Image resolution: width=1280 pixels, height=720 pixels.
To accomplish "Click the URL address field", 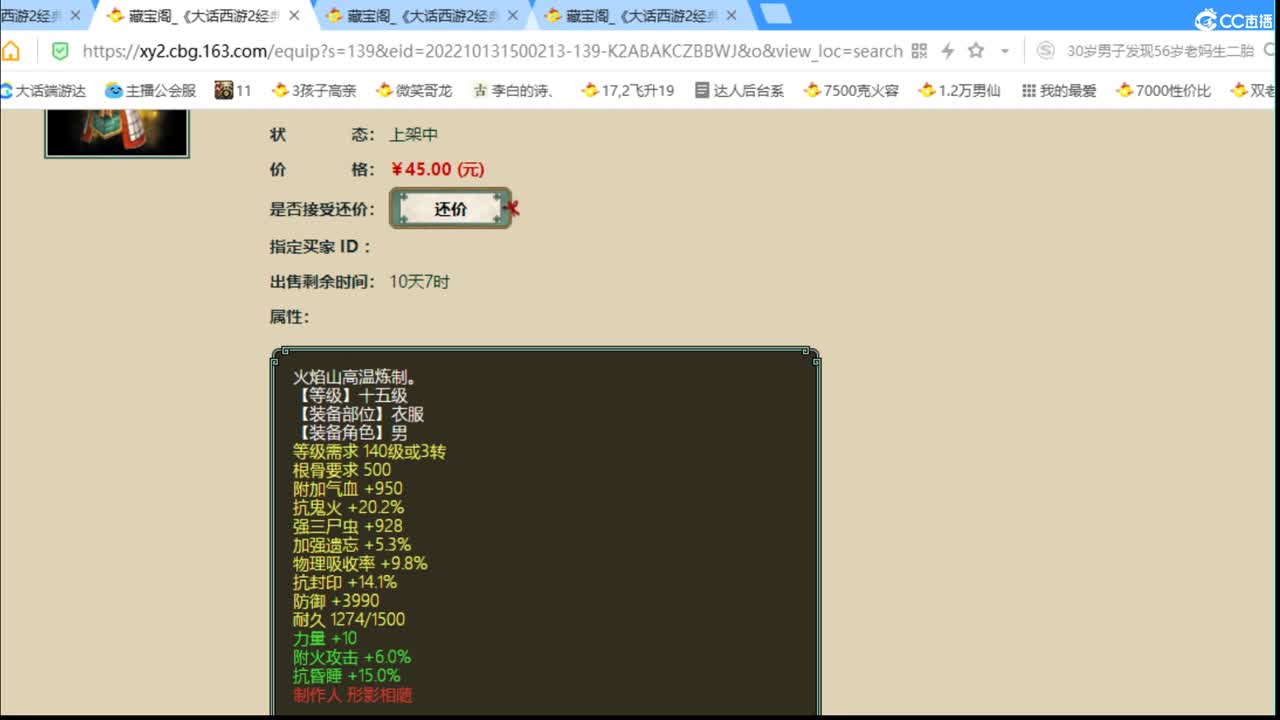I will [x=492, y=51].
